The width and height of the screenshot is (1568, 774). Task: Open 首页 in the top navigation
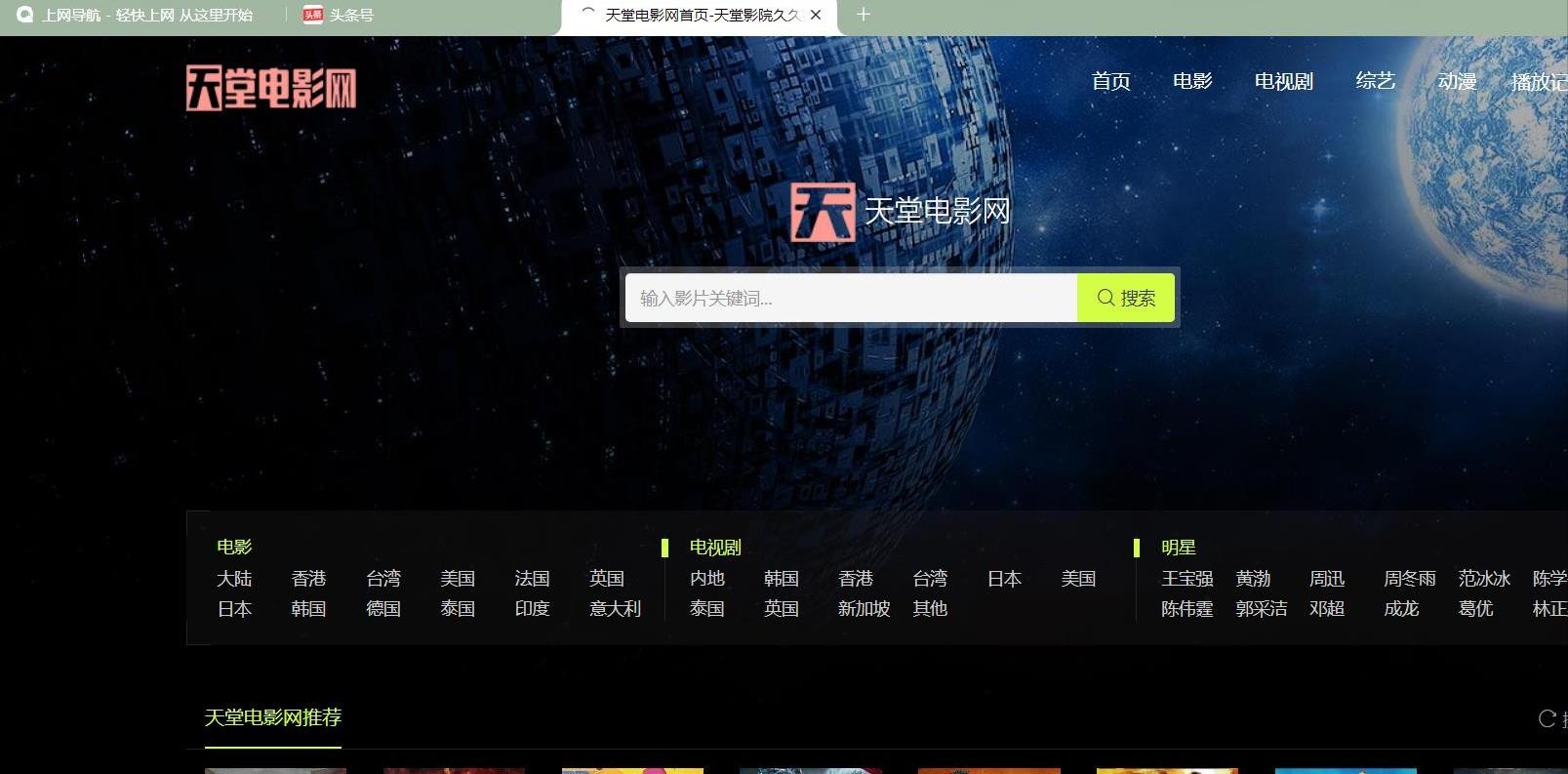1110,81
